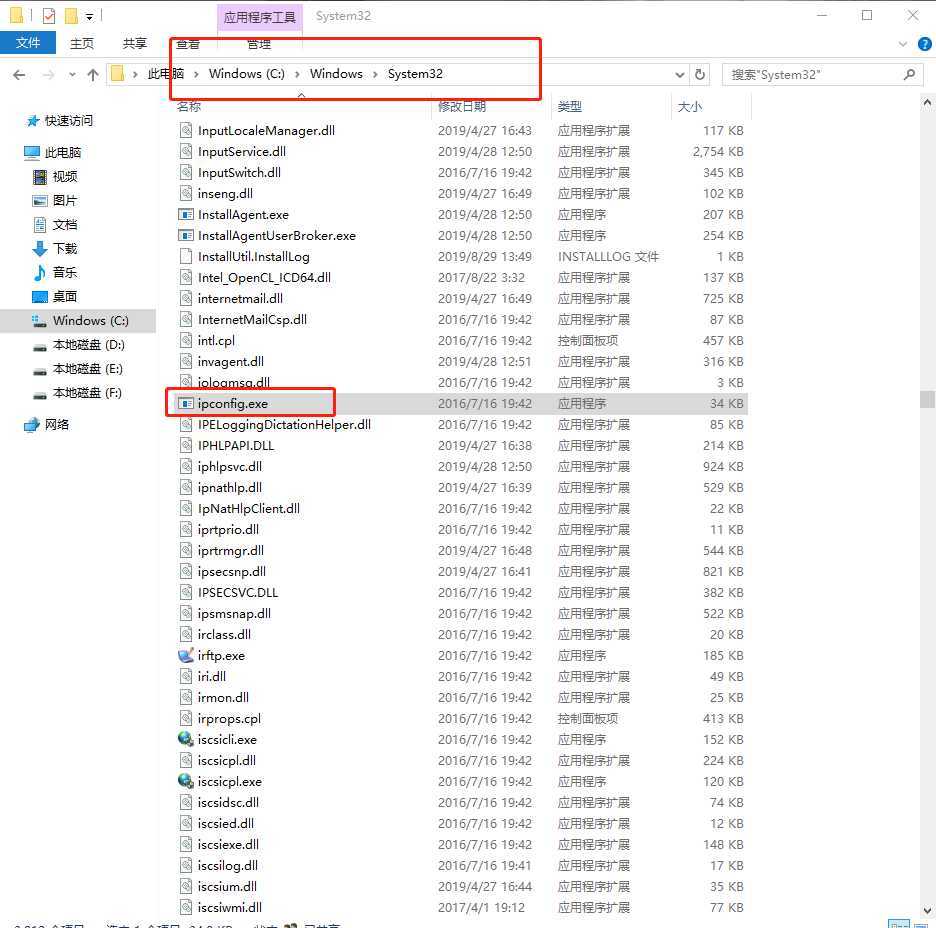
Task: Open the 文件 menu
Action: pyautogui.click(x=27, y=43)
